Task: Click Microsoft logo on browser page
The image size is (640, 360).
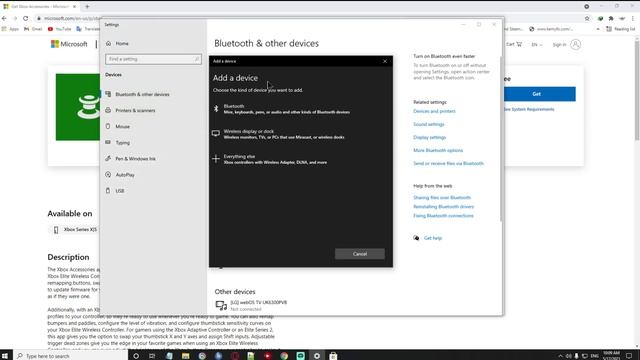Action: coord(69,44)
